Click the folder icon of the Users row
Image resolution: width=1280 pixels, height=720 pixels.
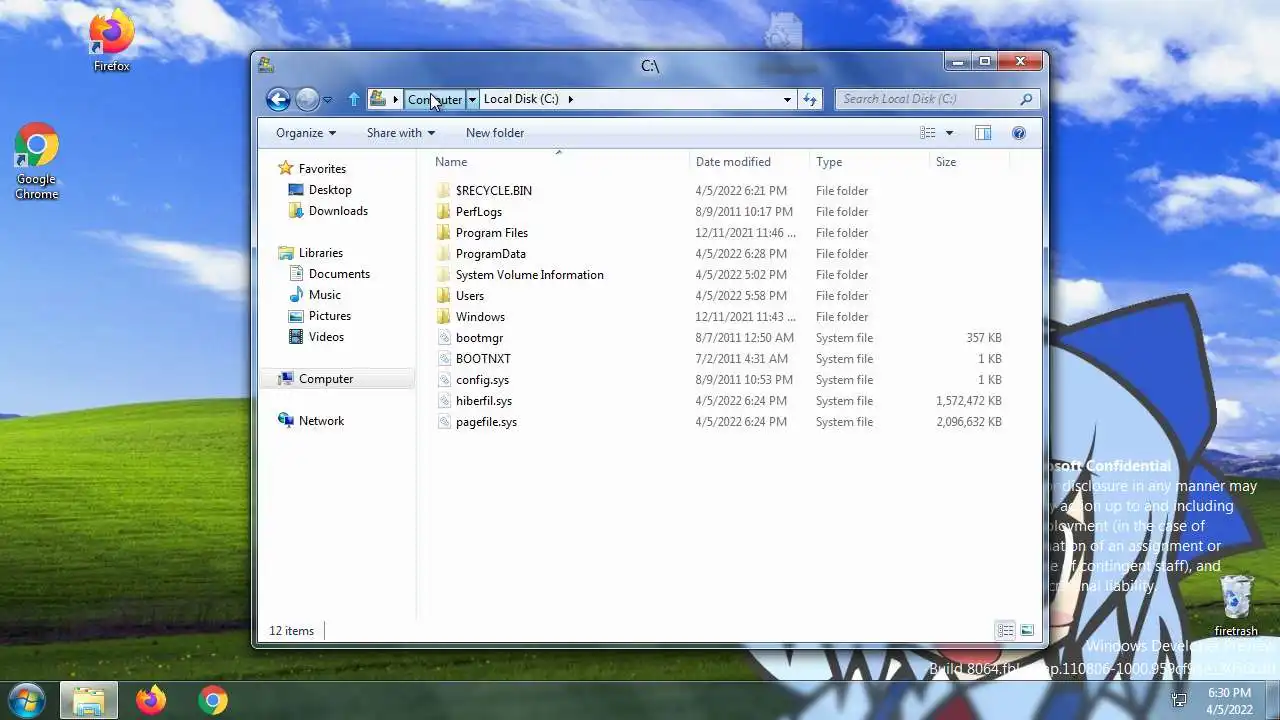click(444, 296)
